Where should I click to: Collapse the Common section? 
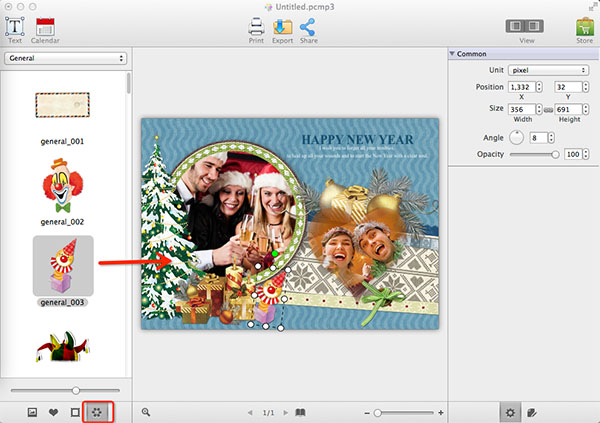click(x=453, y=53)
